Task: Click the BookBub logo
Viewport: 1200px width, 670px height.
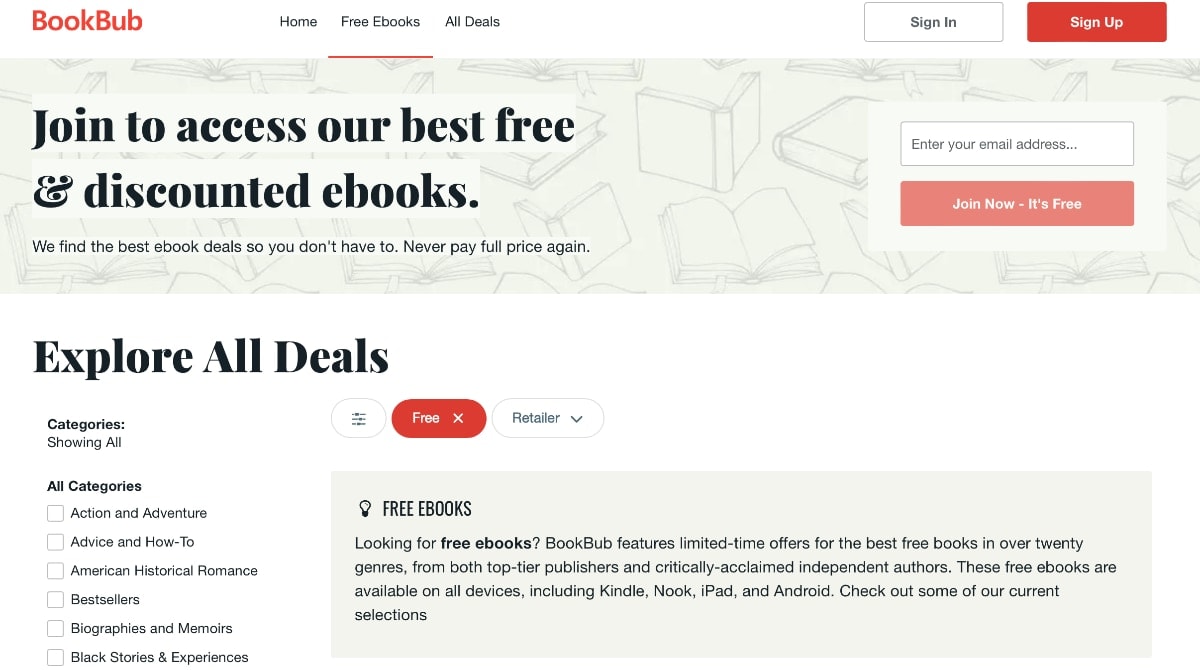Action: click(x=87, y=21)
